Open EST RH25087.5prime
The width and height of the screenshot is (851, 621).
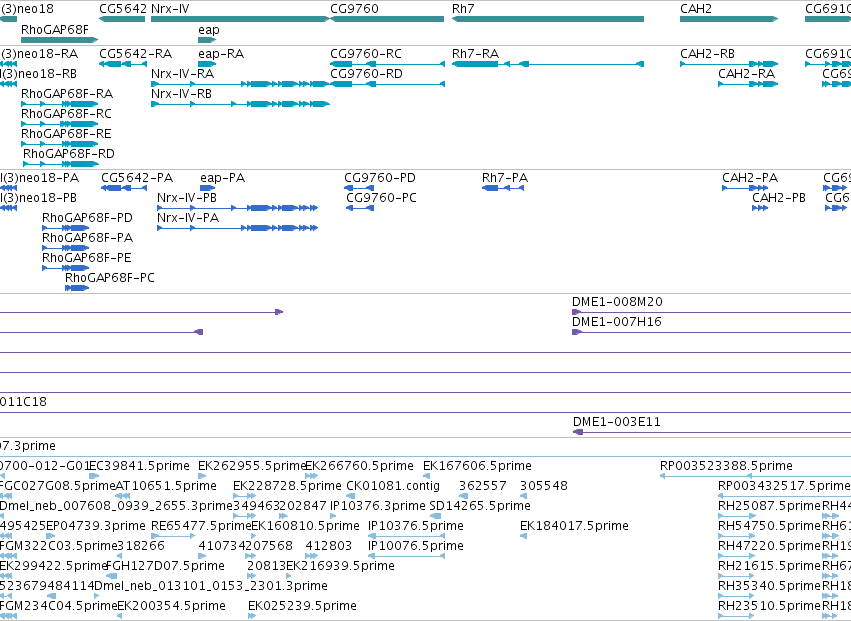tap(736, 516)
